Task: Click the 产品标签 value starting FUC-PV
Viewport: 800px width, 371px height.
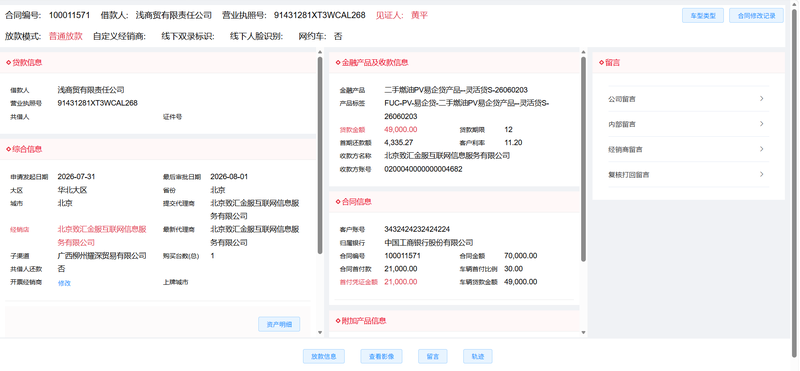Action: click(x=466, y=109)
